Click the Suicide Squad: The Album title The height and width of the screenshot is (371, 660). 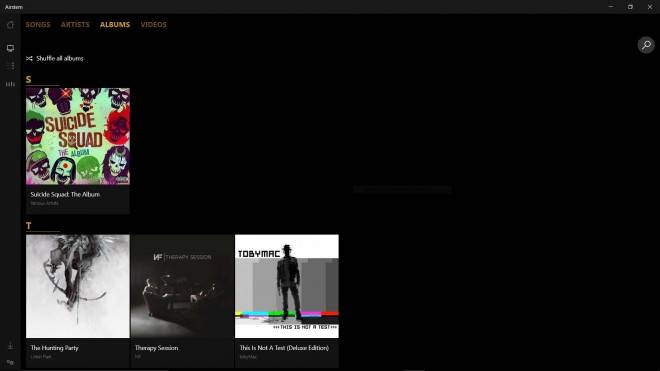point(65,195)
